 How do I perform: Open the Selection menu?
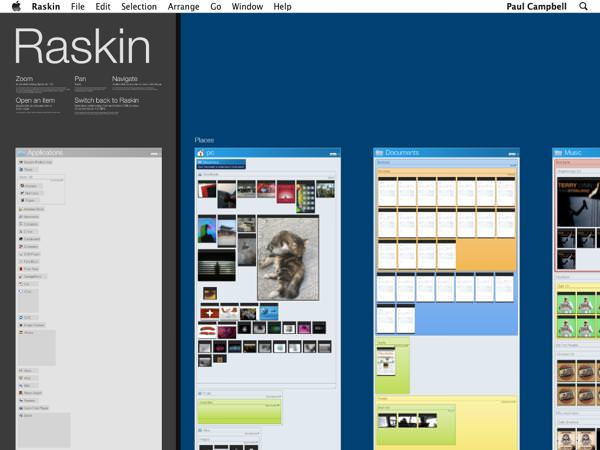click(139, 7)
